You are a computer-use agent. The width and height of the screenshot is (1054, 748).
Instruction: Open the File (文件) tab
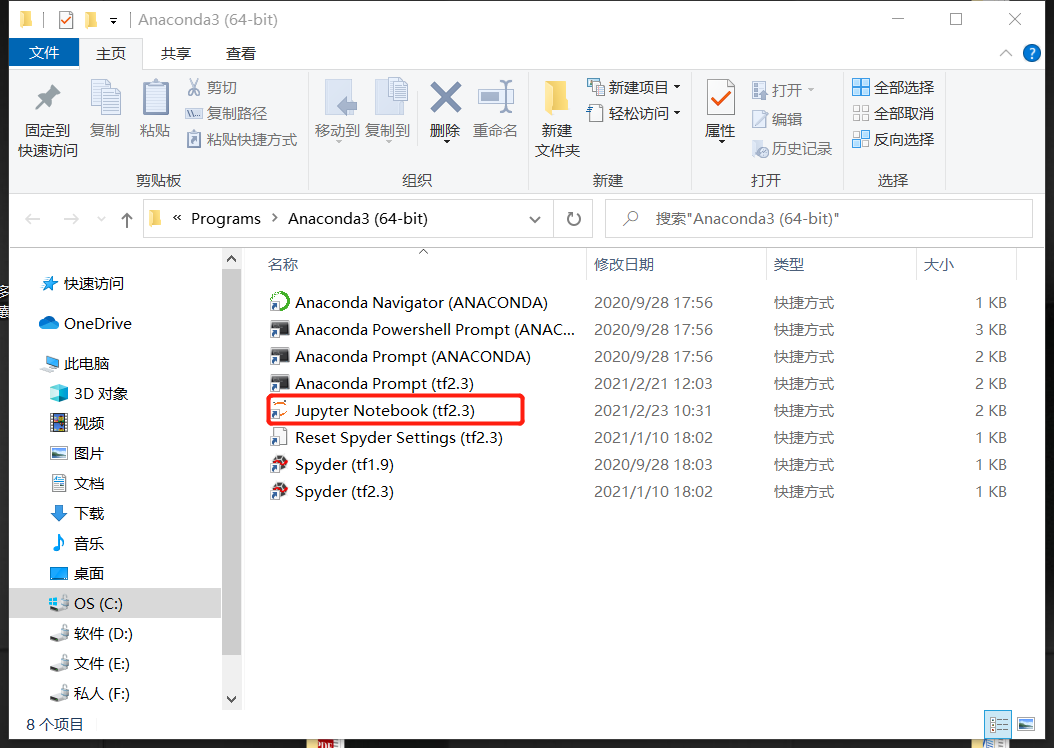[x=44, y=53]
